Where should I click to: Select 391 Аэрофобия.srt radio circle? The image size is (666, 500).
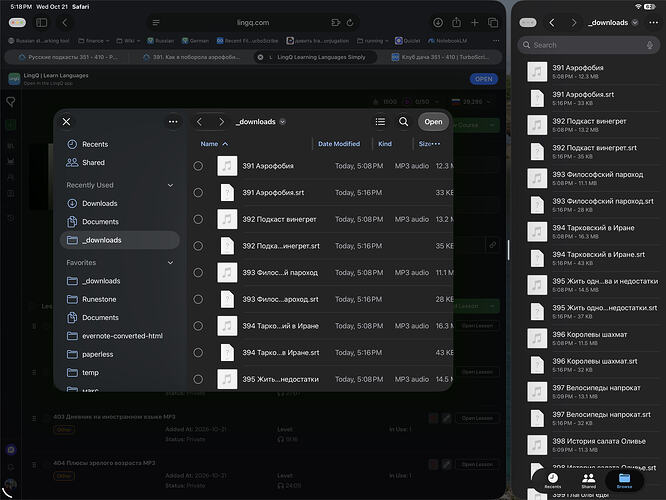pyautogui.click(x=198, y=193)
